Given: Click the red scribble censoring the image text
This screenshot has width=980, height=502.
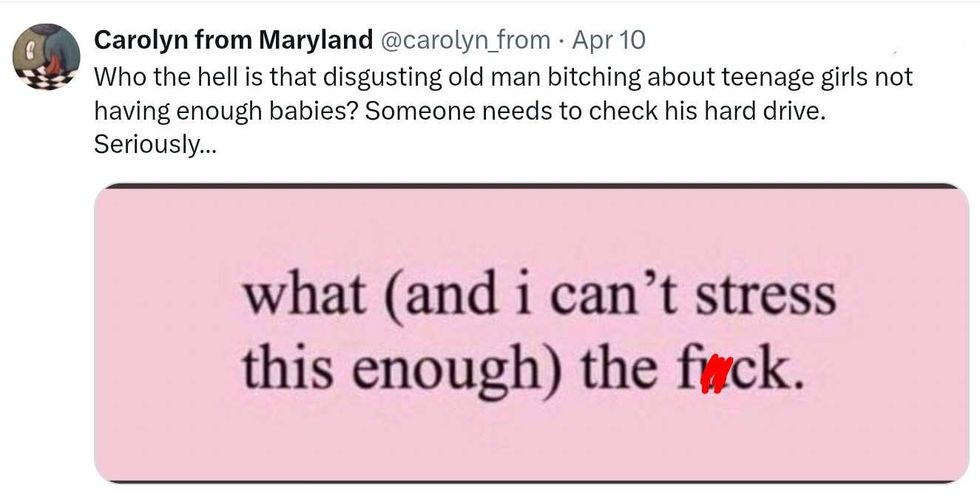Looking at the screenshot, I should pos(714,377).
